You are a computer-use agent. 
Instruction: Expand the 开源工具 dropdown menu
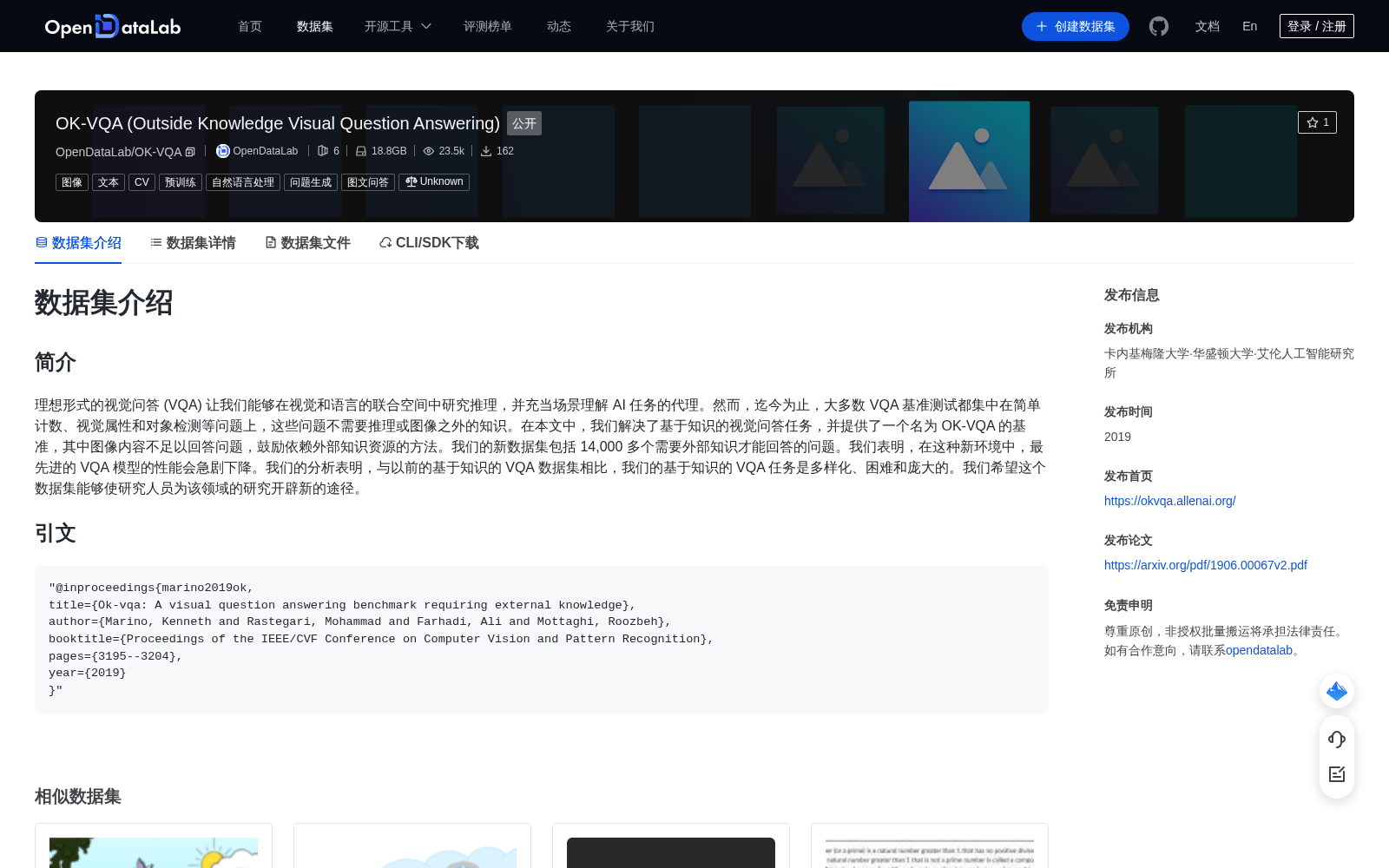pos(398,26)
